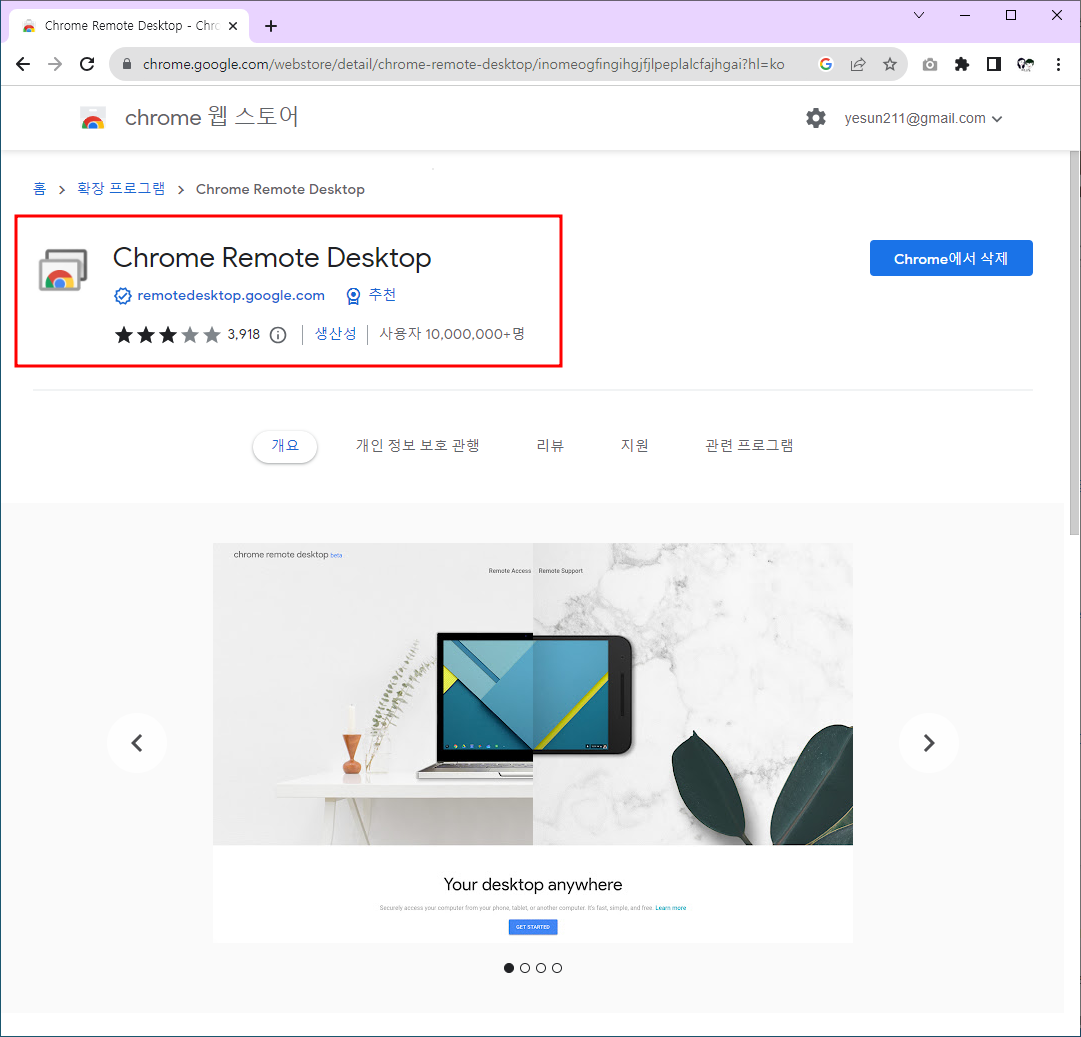Toggle the browser side panel icon
This screenshot has width=1081, height=1037.
pyautogui.click(x=993, y=64)
